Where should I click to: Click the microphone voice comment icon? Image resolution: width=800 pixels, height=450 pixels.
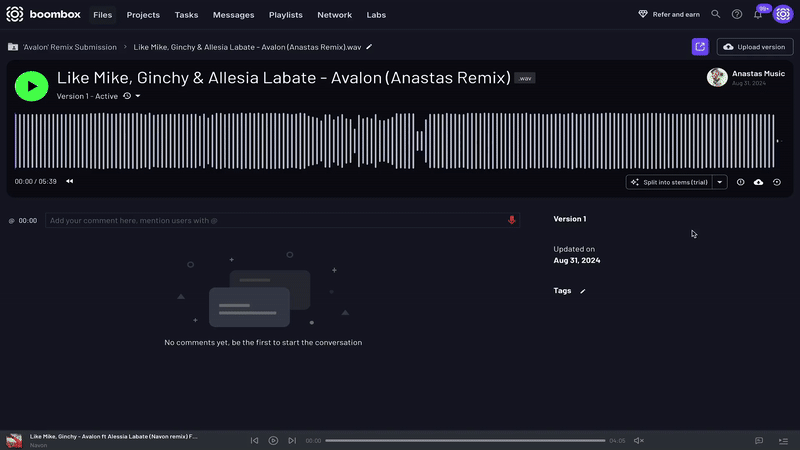(512, 220)
